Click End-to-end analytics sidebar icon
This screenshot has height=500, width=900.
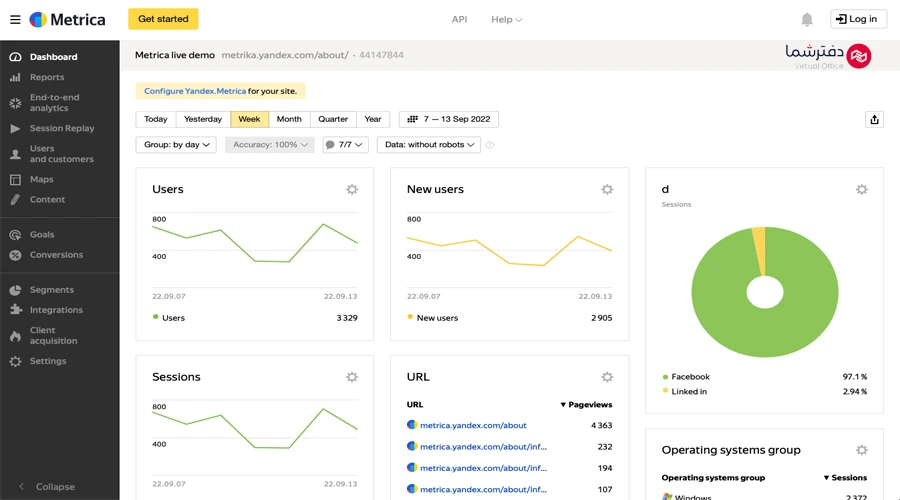15,103
